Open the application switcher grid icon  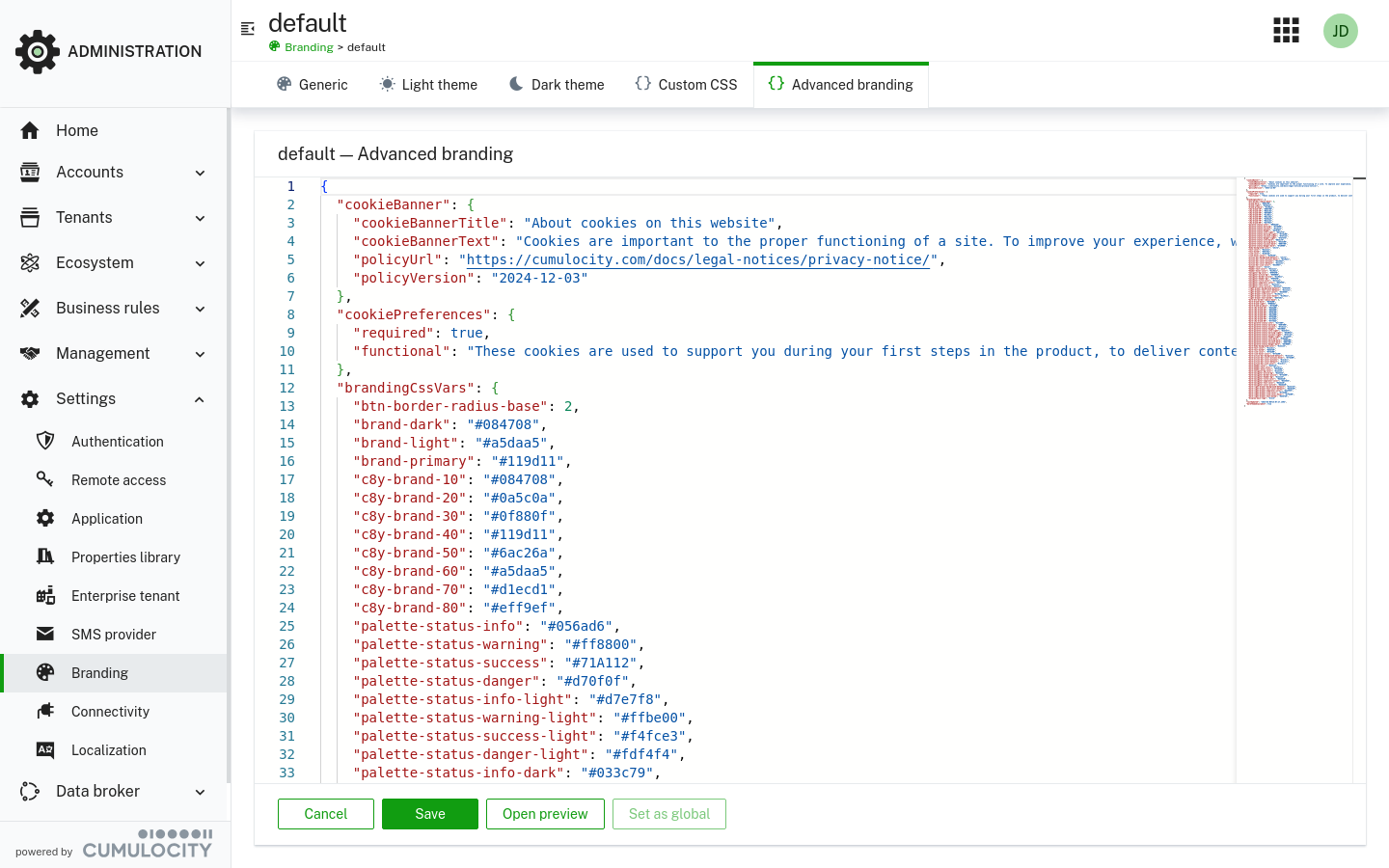1286,31
